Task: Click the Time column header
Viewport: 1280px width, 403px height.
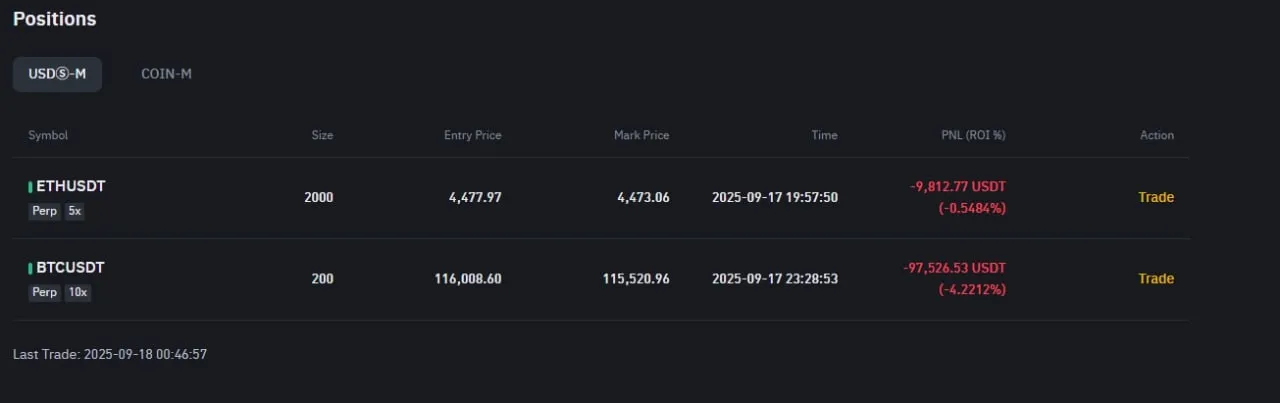Action: coord(824,135)
